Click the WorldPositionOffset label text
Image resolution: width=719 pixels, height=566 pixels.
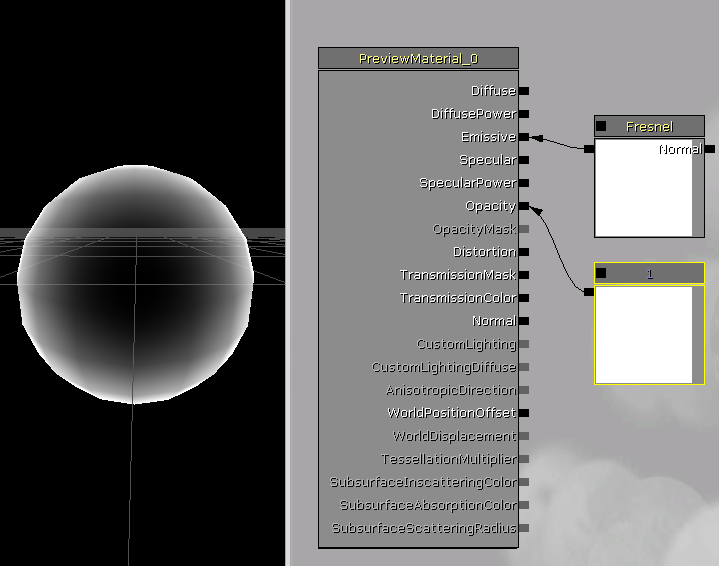click(452, 413)
